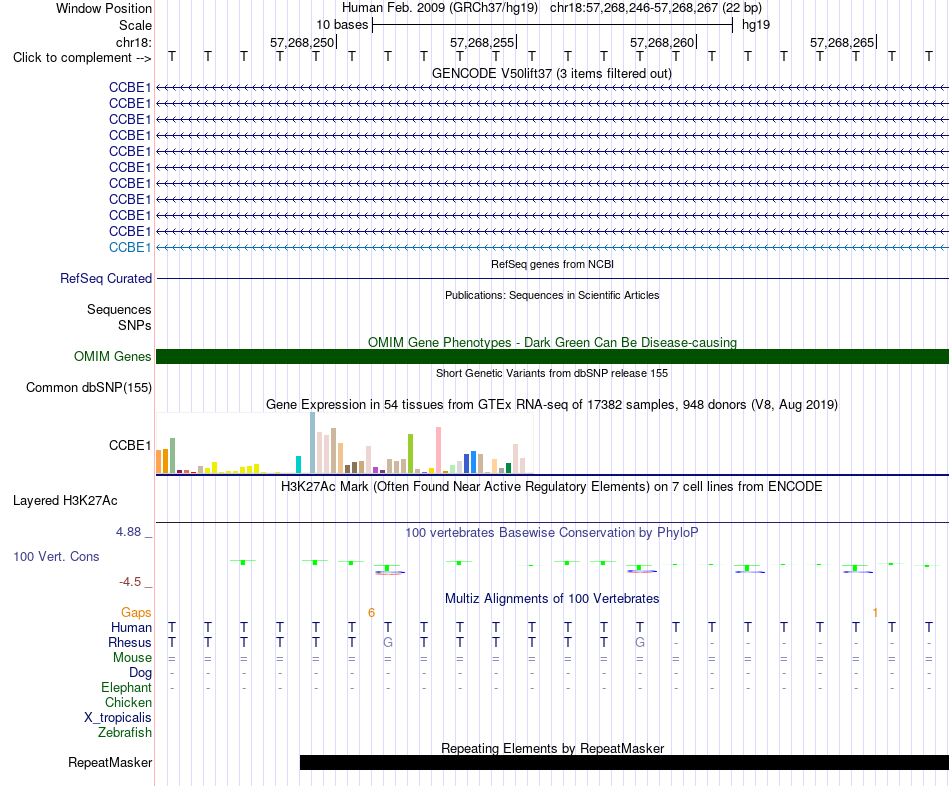Click the Sequences track label
The height and width of the screenshot is (786, 950).
click(119, 310)
